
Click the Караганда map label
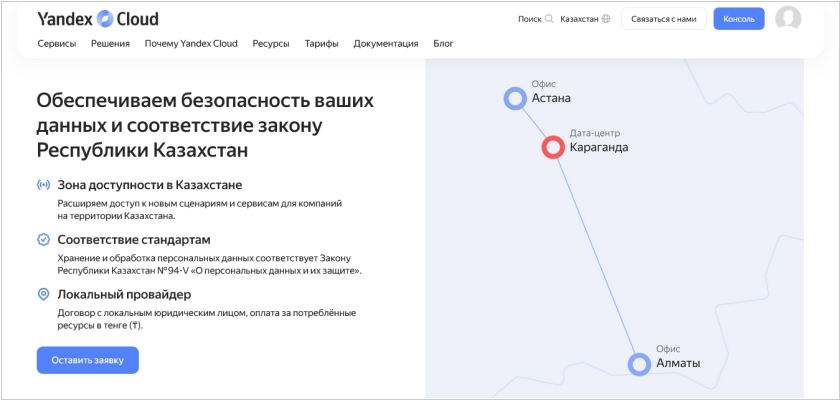point(599,147)
